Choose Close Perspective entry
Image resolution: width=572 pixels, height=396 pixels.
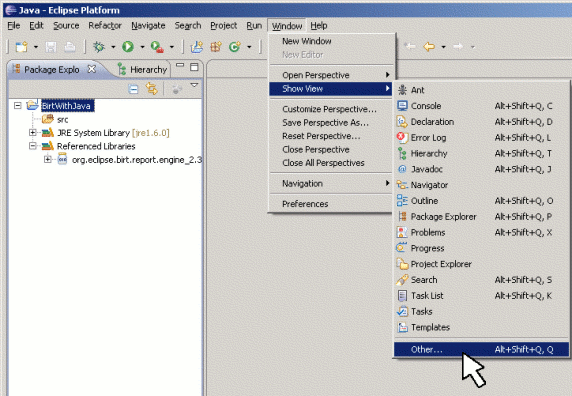pos(332,150)
